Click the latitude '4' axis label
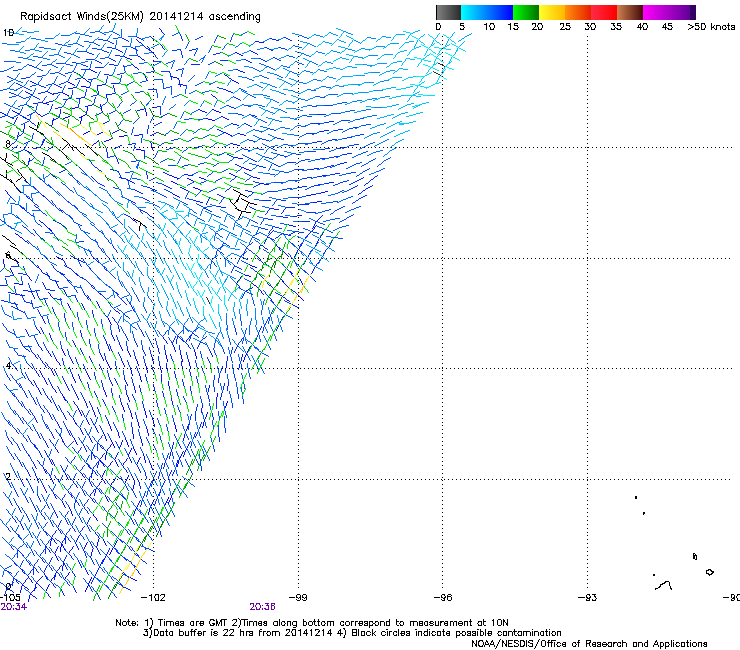Image resolution: width=740 pixels, height=650 pixels. [8, 366]
